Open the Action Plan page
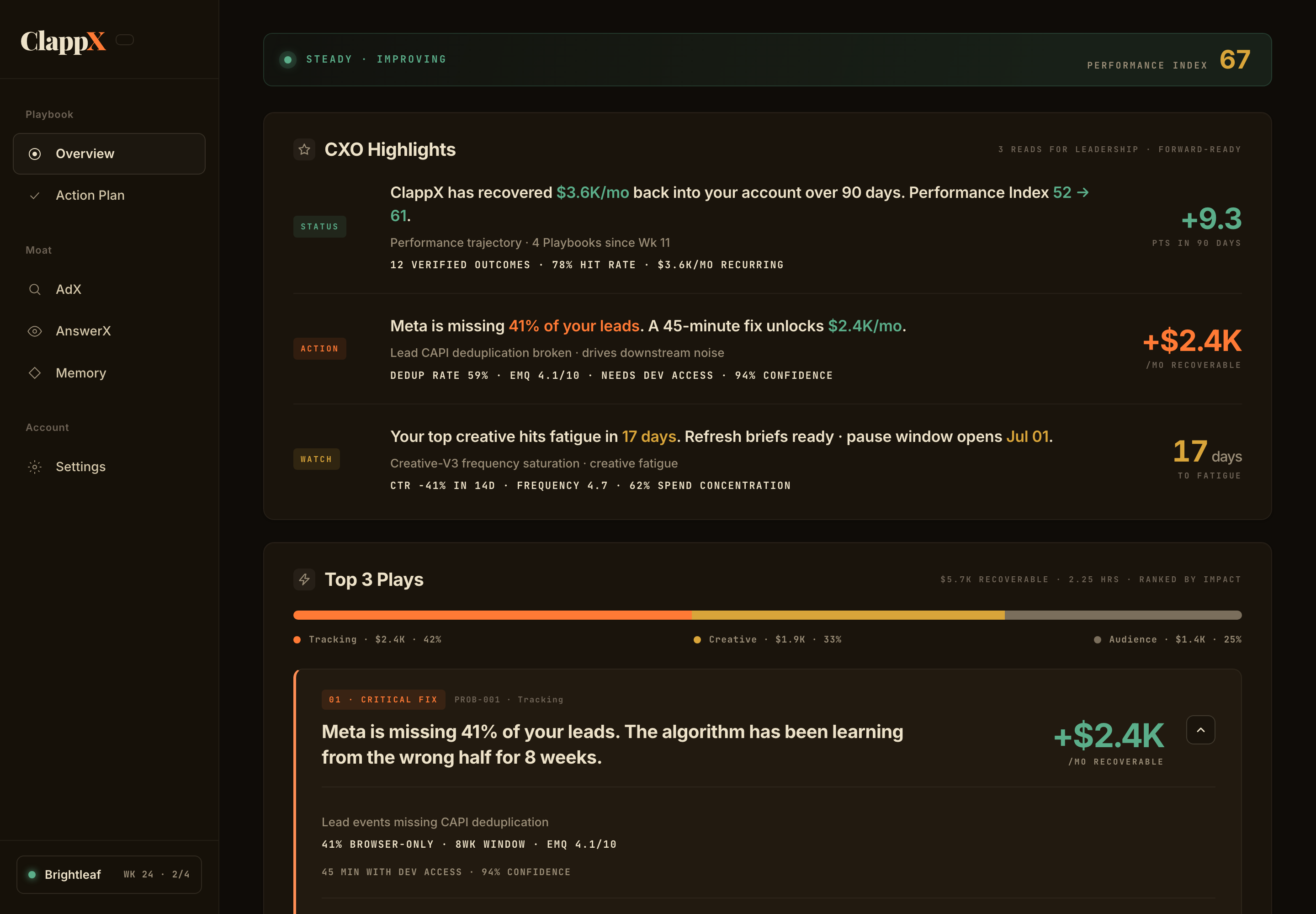This screenshot has width=1316, height=914. click(109, 195)
